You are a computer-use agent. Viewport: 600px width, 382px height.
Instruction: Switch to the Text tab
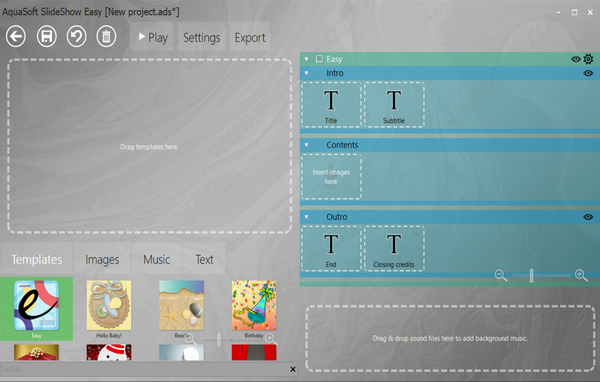click(x=204, y=259)
